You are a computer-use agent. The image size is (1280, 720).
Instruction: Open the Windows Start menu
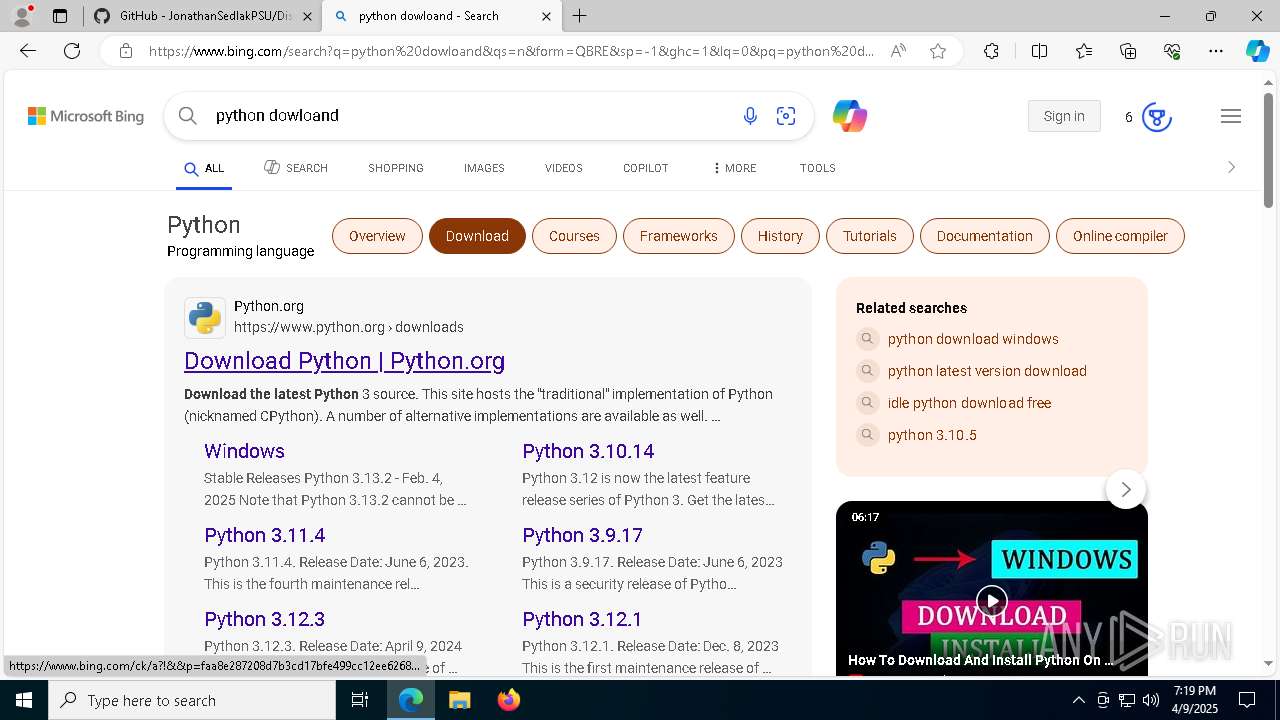click(24, 700)
